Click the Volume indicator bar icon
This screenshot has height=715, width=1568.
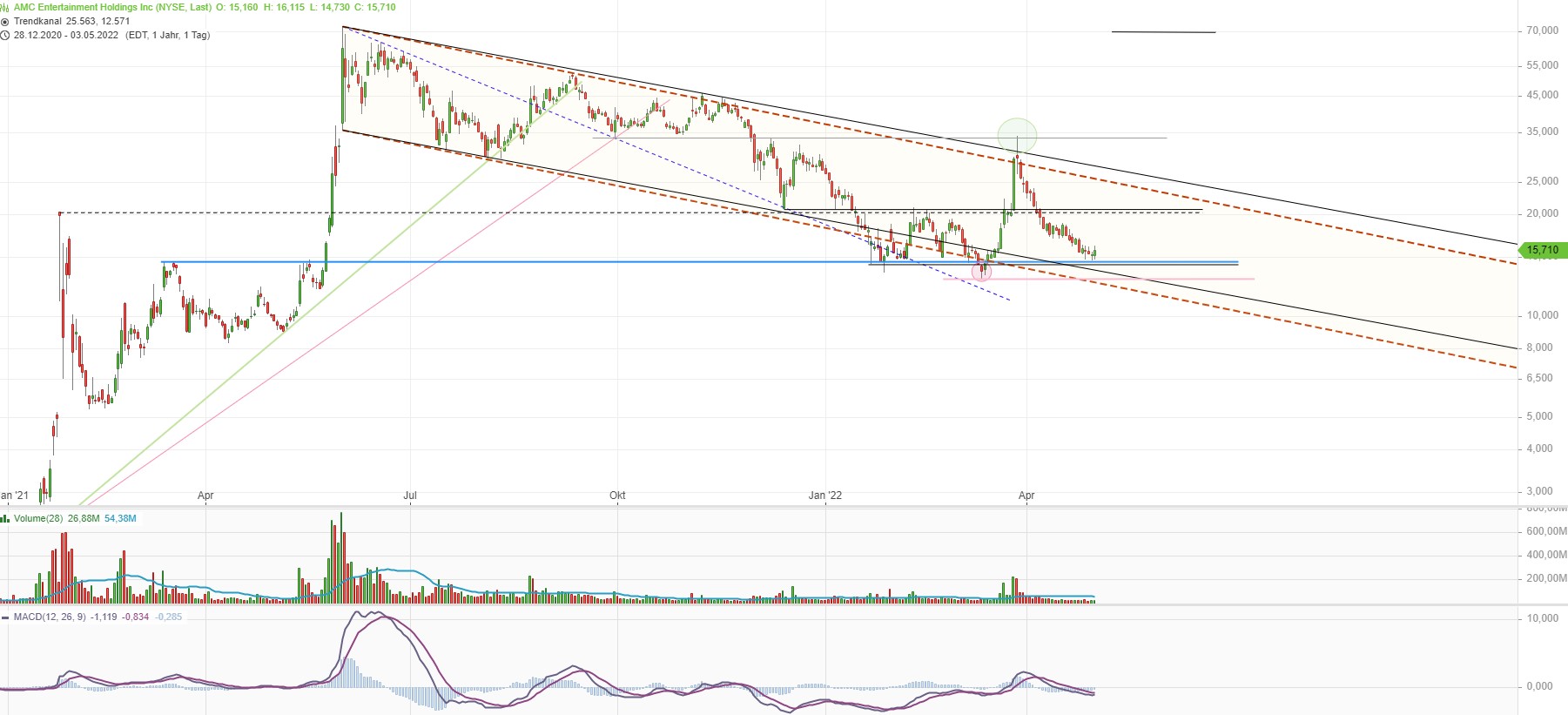pos(5,518)
